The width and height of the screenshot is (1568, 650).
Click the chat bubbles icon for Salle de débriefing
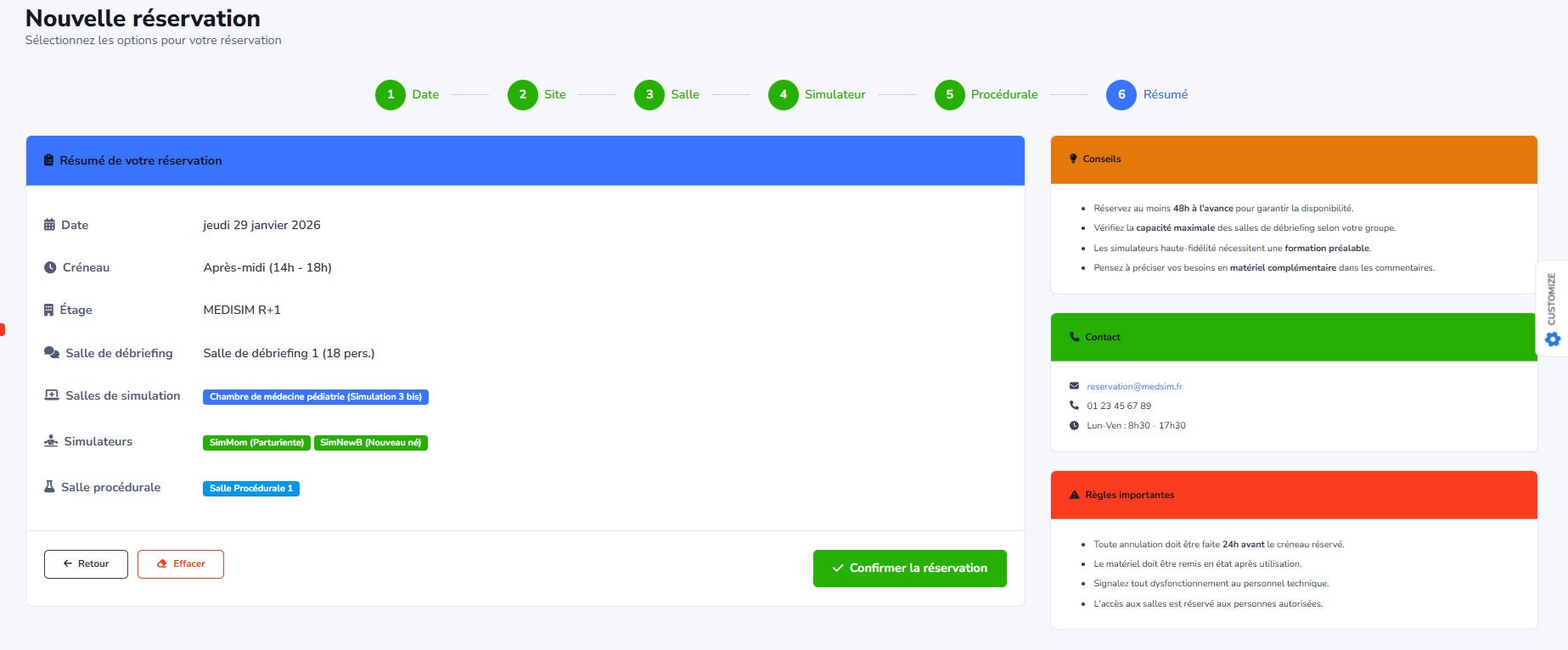coord(52,353)
